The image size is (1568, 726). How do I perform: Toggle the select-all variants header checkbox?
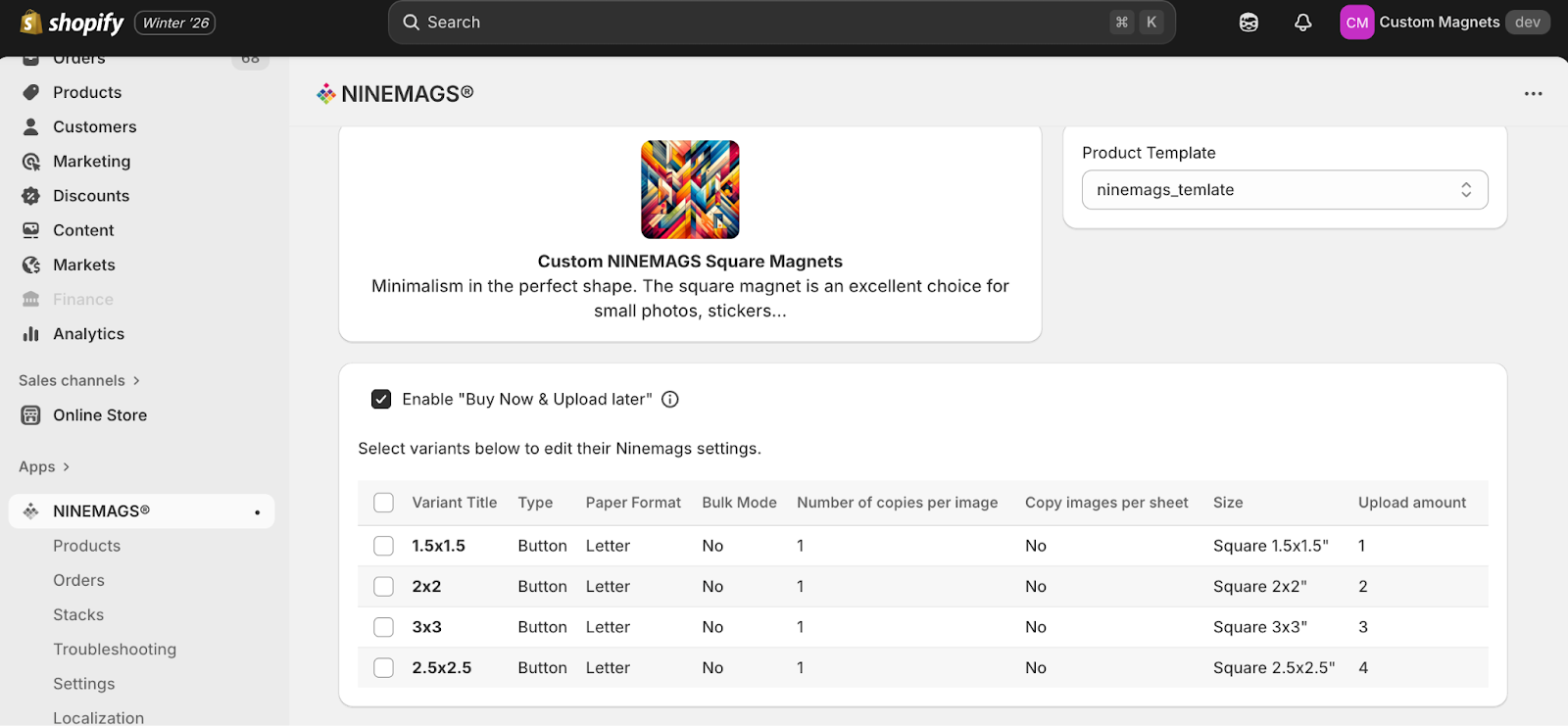tap(384, 503)
